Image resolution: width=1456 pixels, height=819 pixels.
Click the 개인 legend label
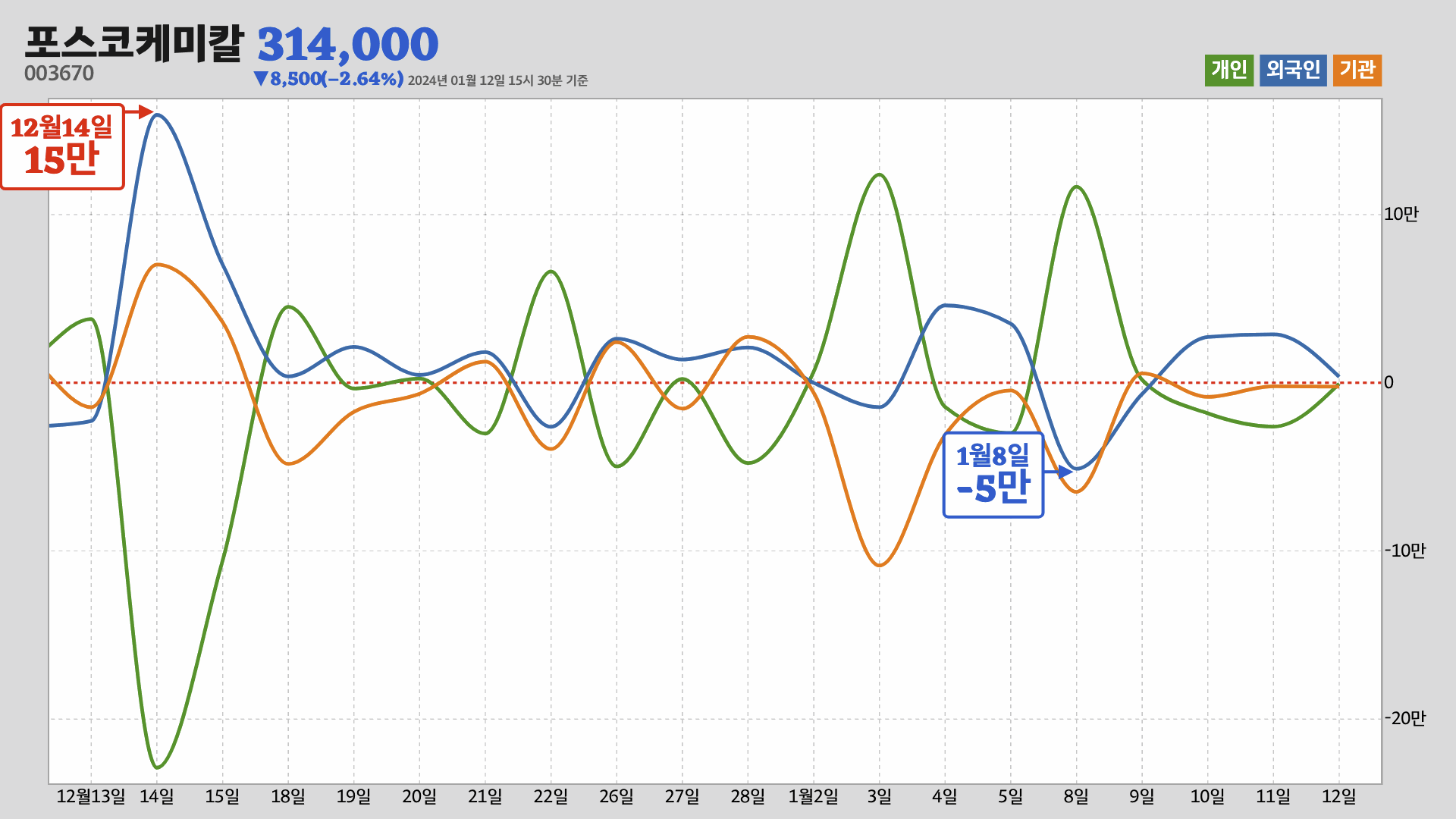(1229, 71)
